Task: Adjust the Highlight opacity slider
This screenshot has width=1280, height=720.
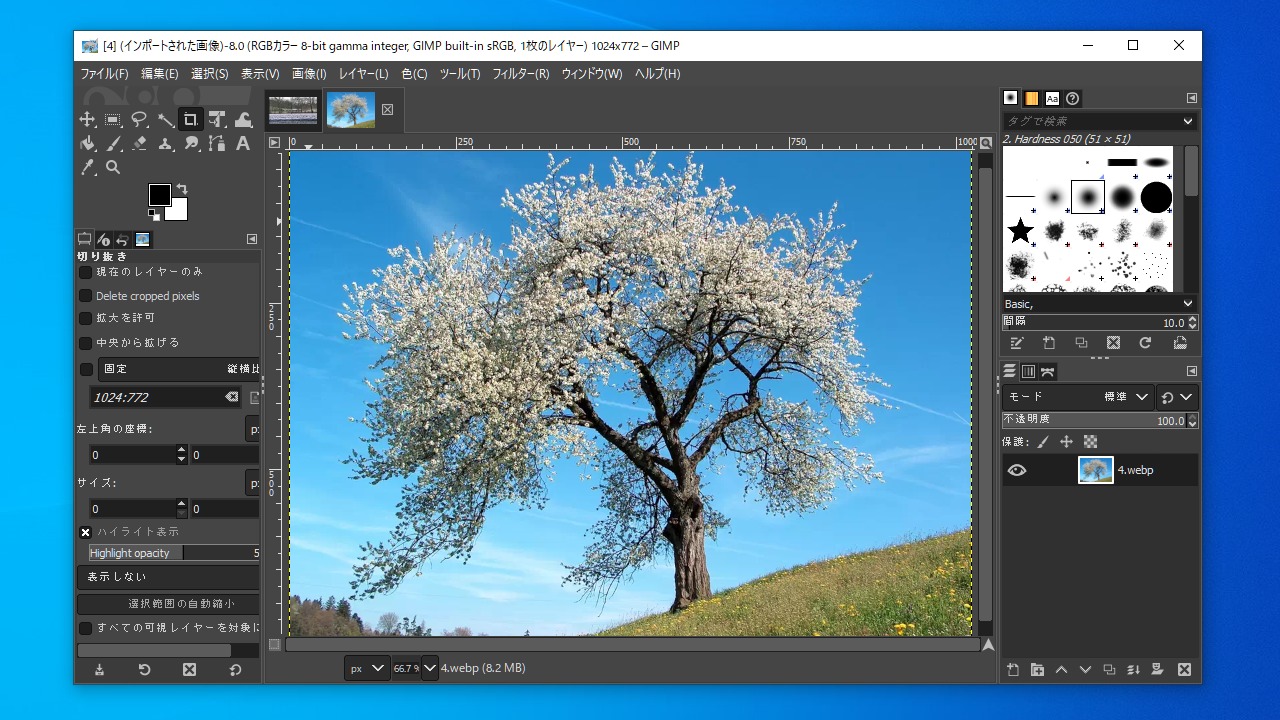Action: (x=174, y=553)
